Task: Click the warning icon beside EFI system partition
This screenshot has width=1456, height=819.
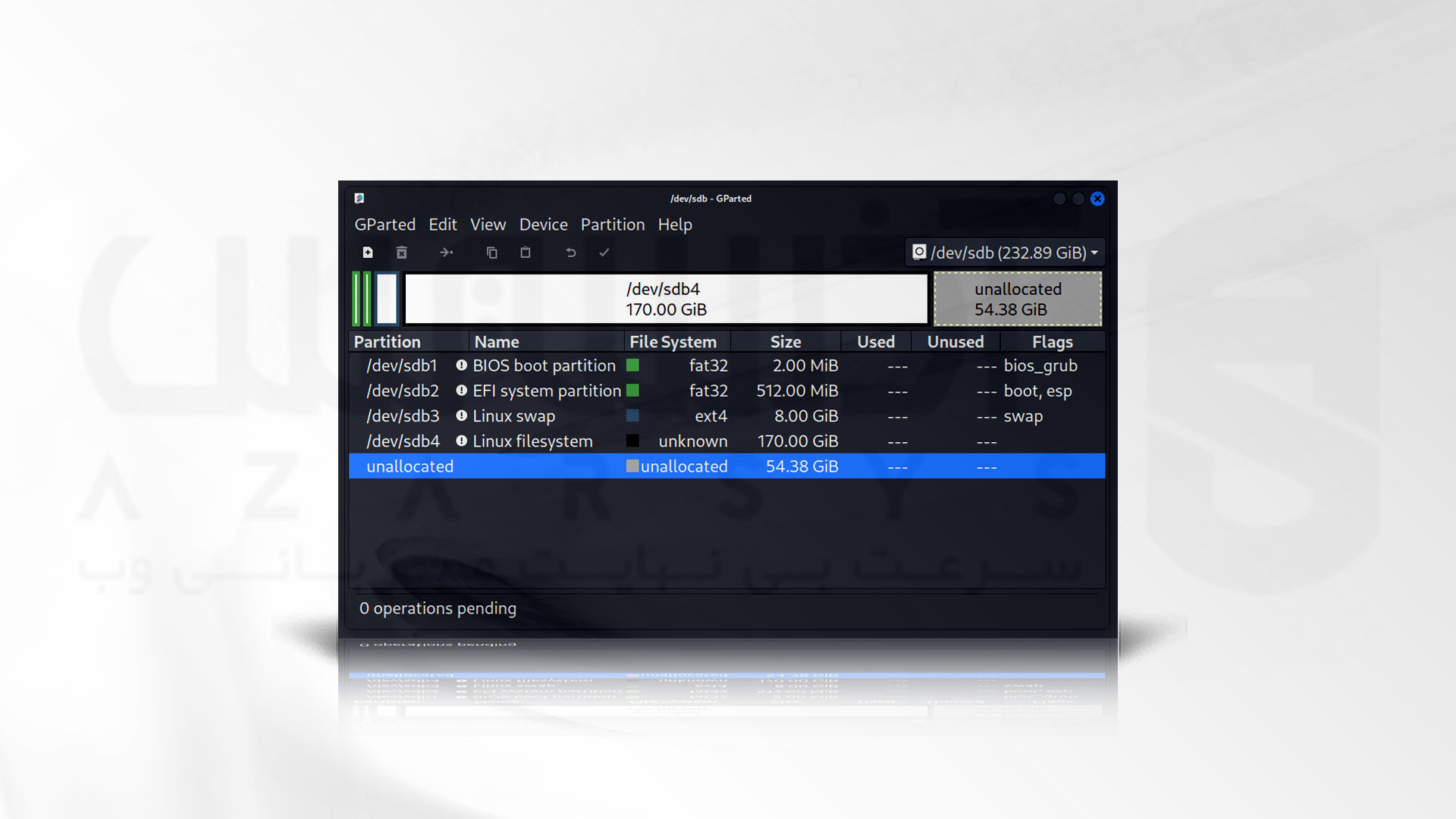Action: click(x=461, y=391)
